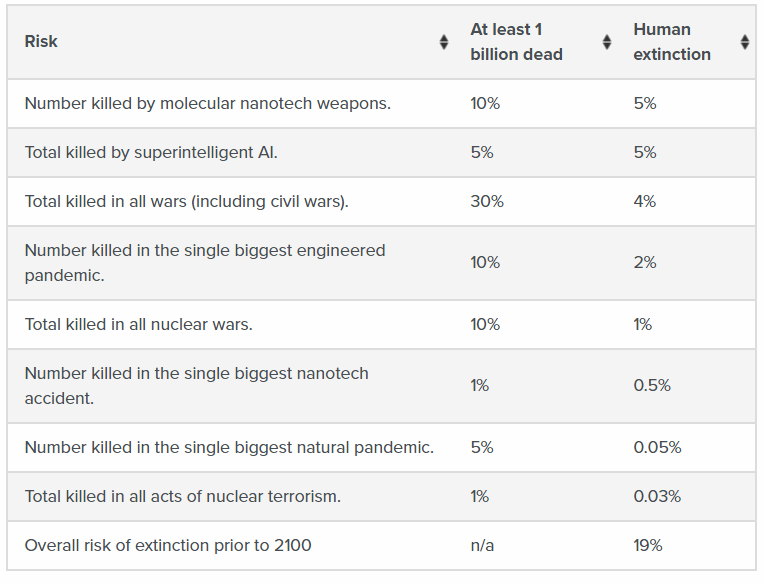Click the 0.05% natural pandemic extinction value
Screen dimensions: 765x585
657,447
